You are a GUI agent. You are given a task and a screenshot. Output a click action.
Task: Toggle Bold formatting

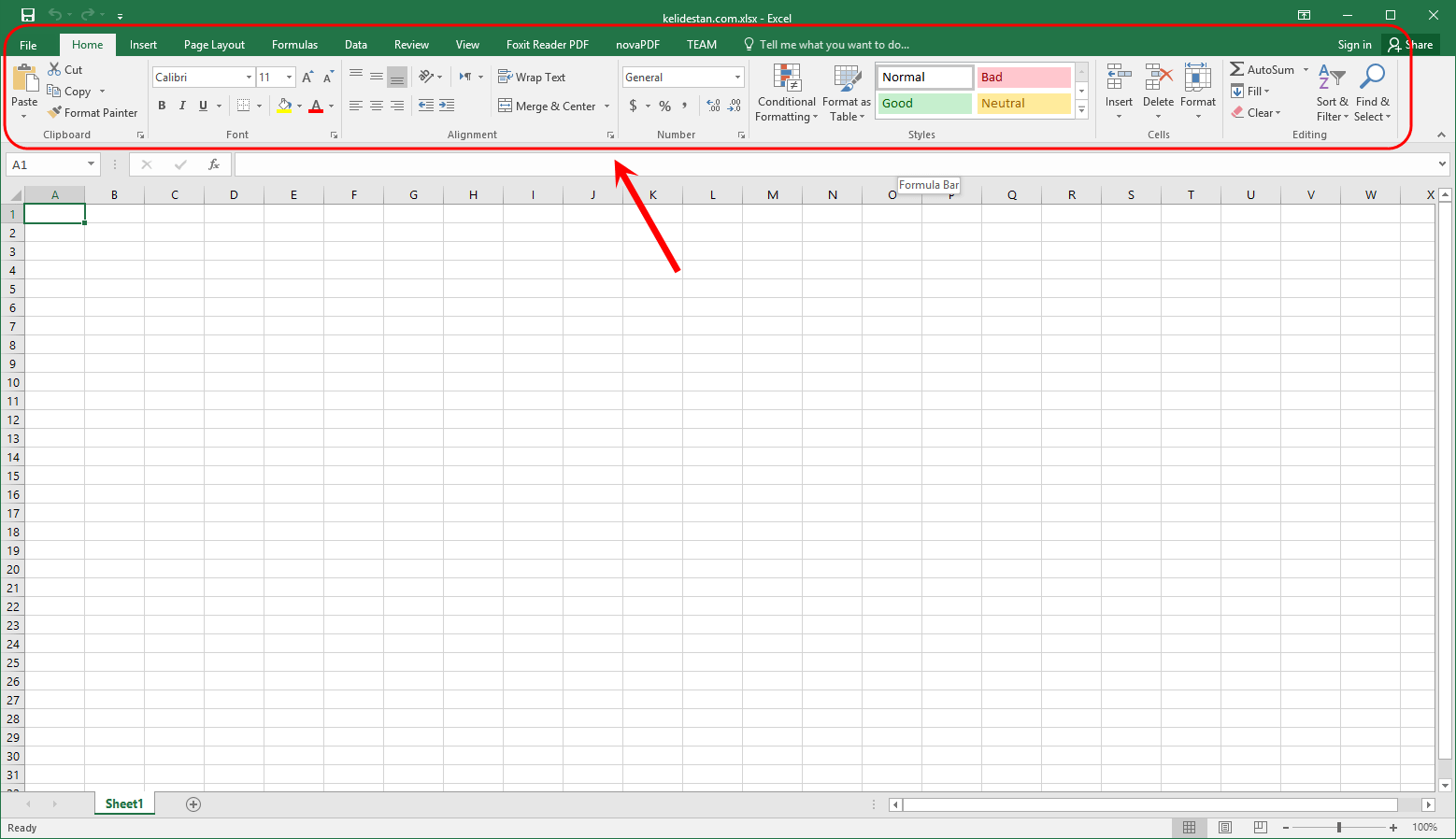click(x=162, y=106)
